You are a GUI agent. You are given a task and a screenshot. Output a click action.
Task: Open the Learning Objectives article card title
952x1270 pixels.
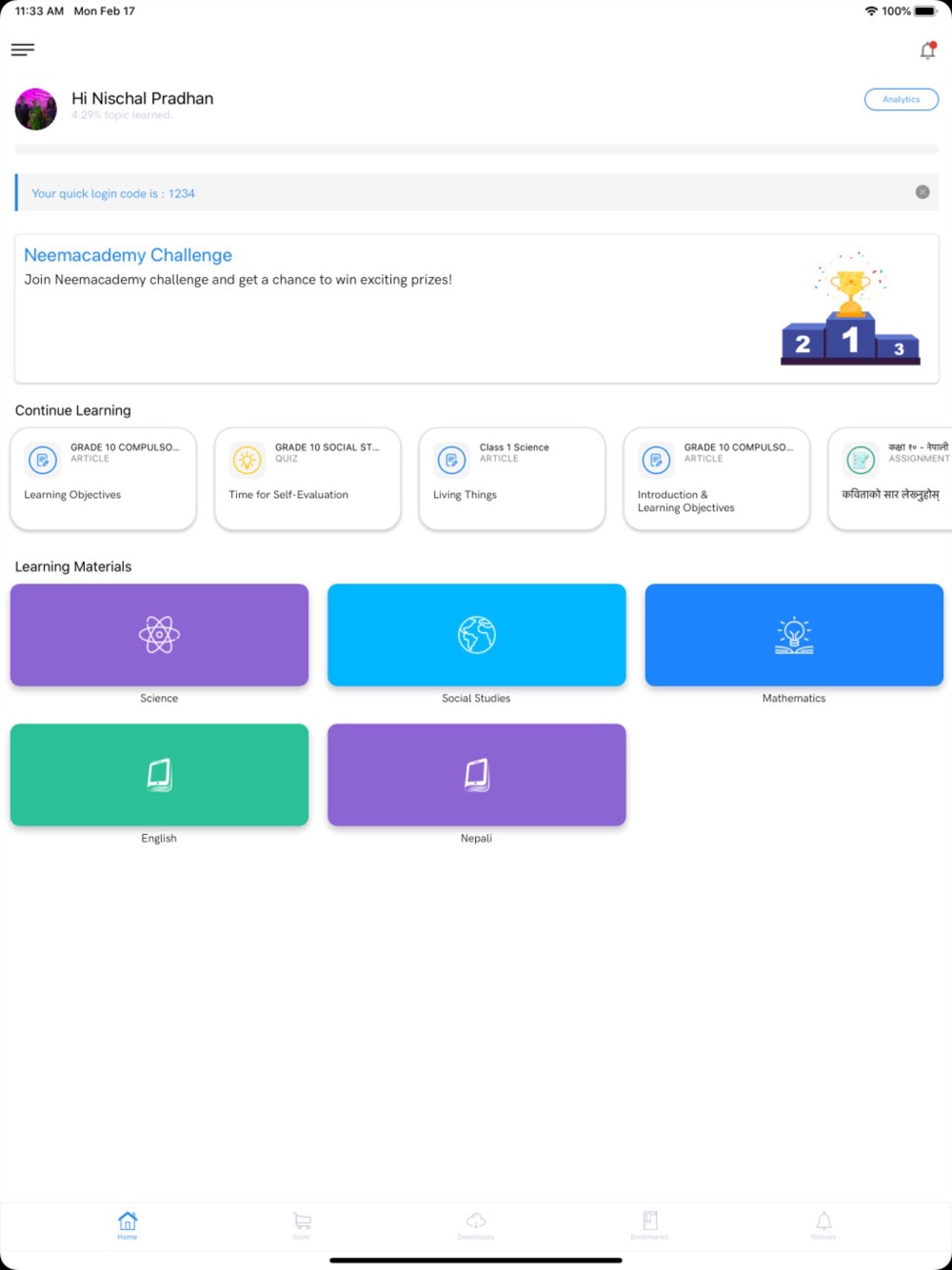(x=72, y=495)
